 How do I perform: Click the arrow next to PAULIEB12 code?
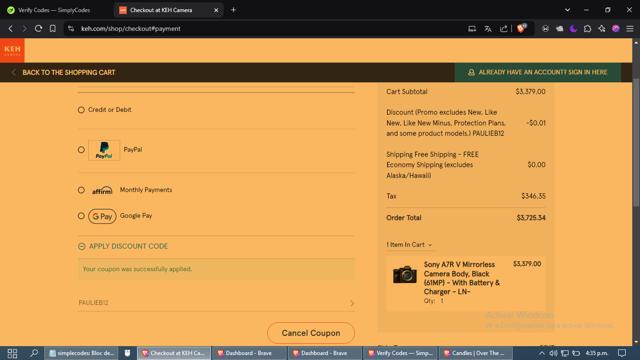(352, 303)
